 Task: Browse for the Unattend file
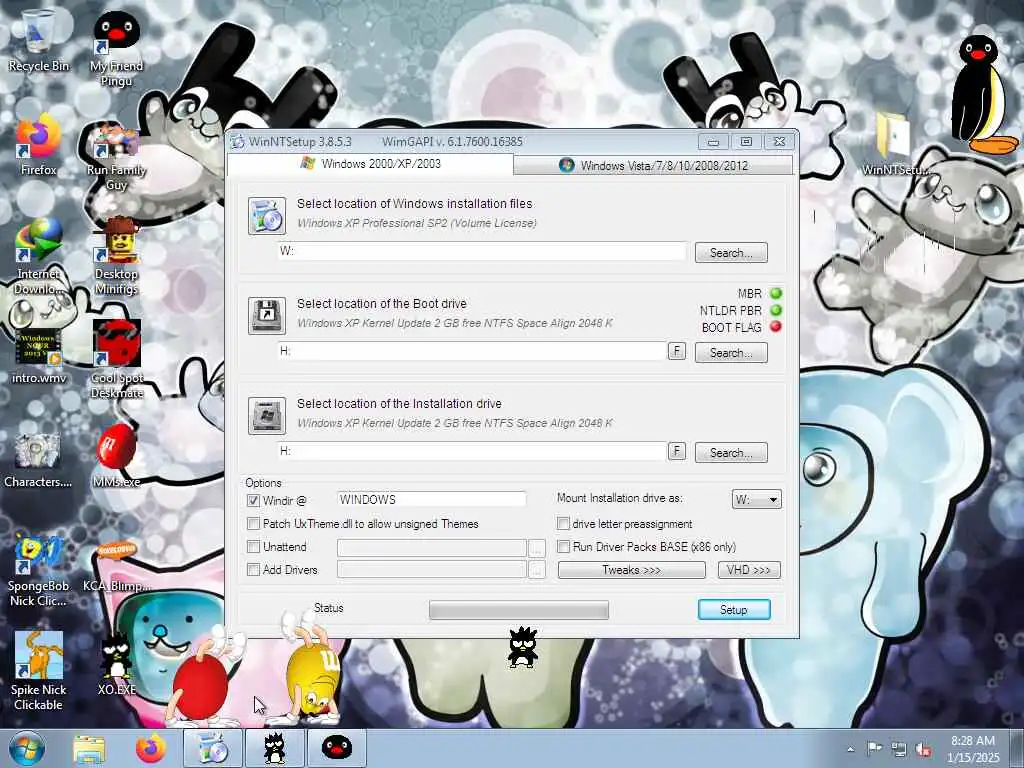(536, 548)
